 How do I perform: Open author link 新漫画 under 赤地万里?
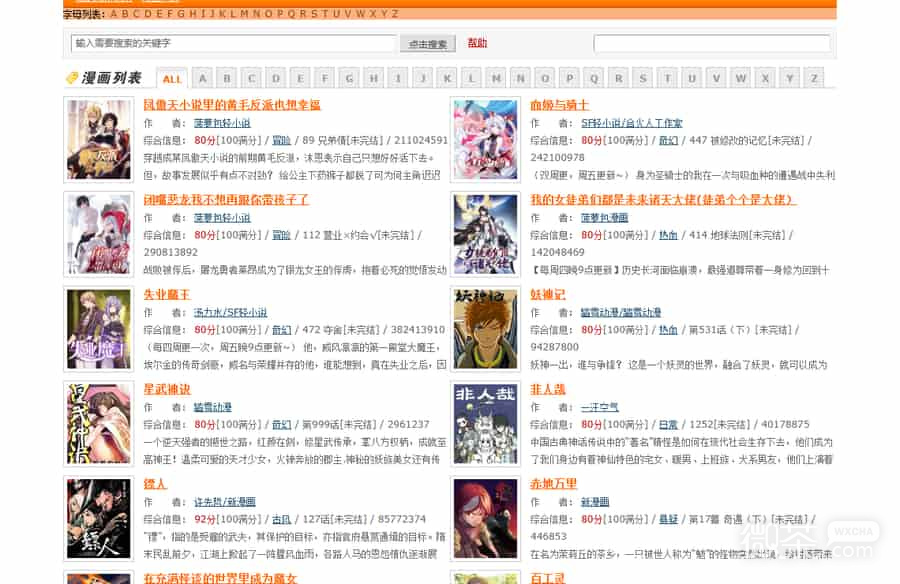coord(595,502)
